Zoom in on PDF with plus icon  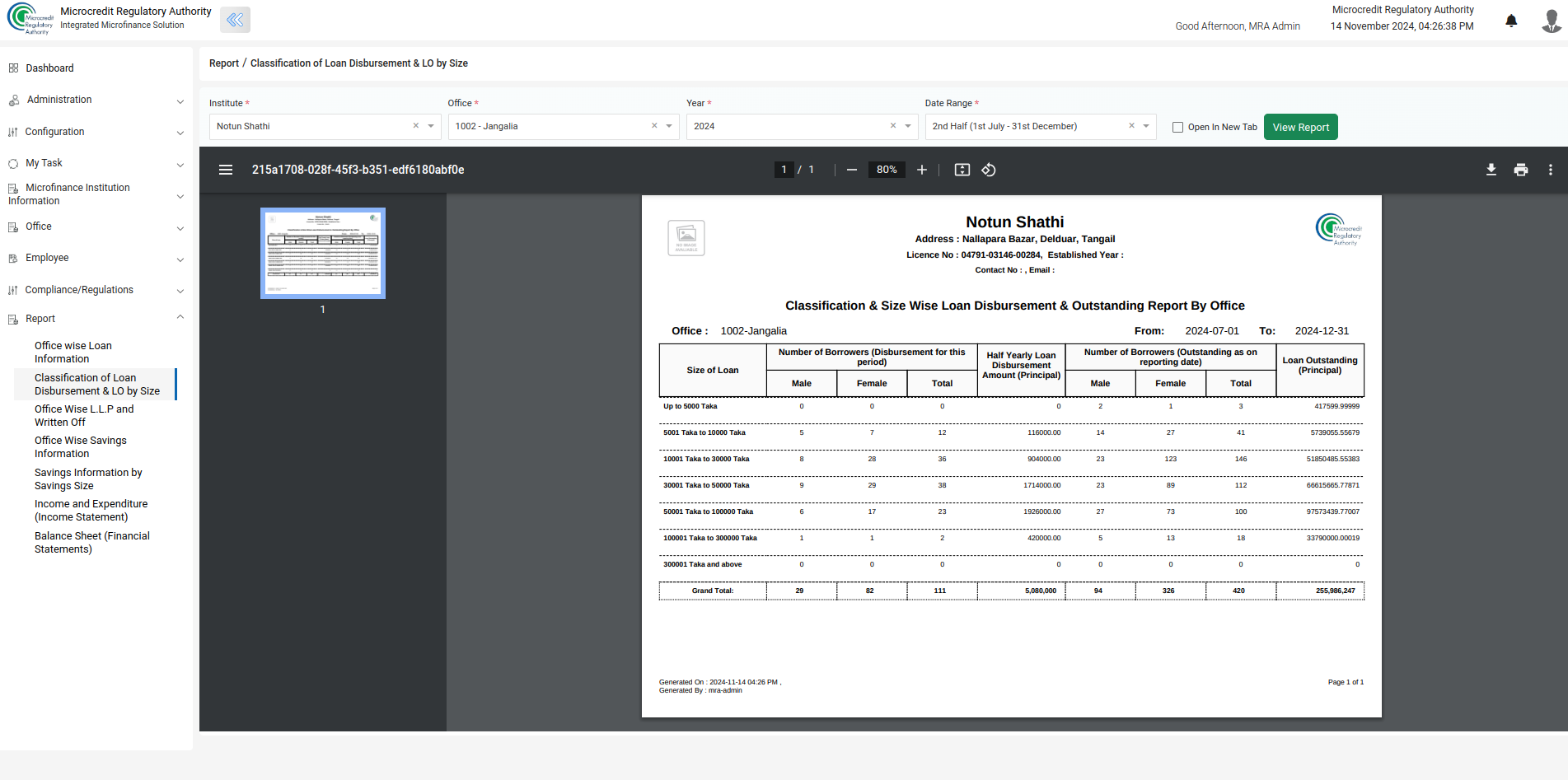coord(922,170)
